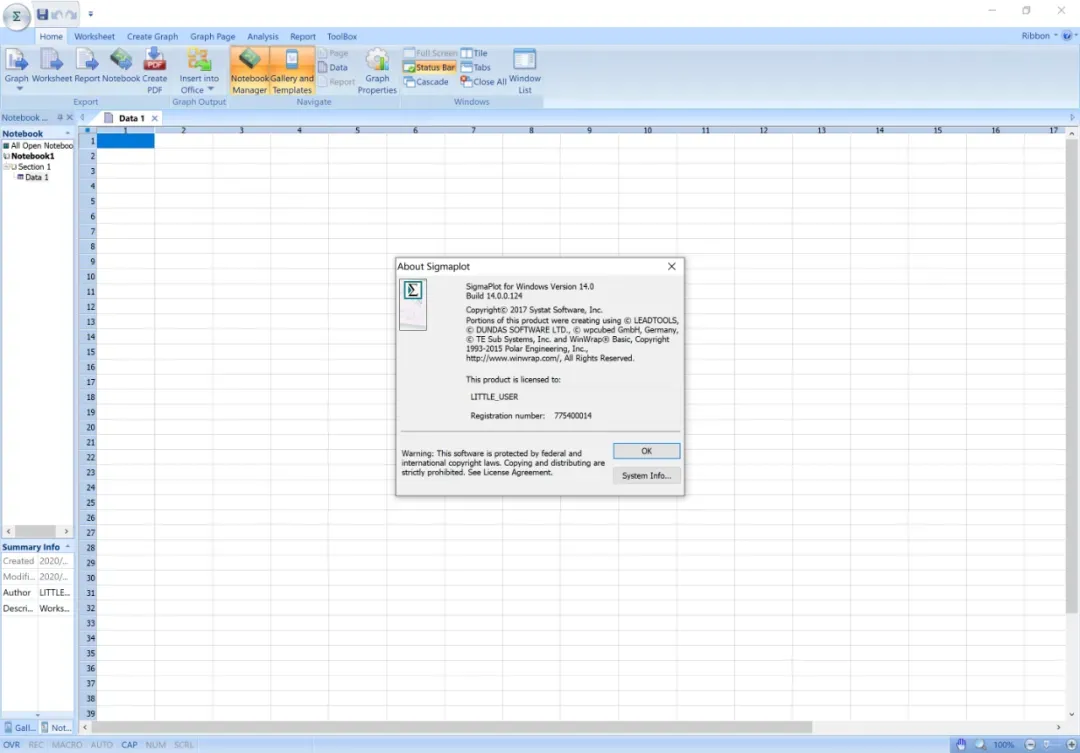Toggle the Notebook Manager button
Viewport: 1080px width, 753px height.
[x=249, y=71]
